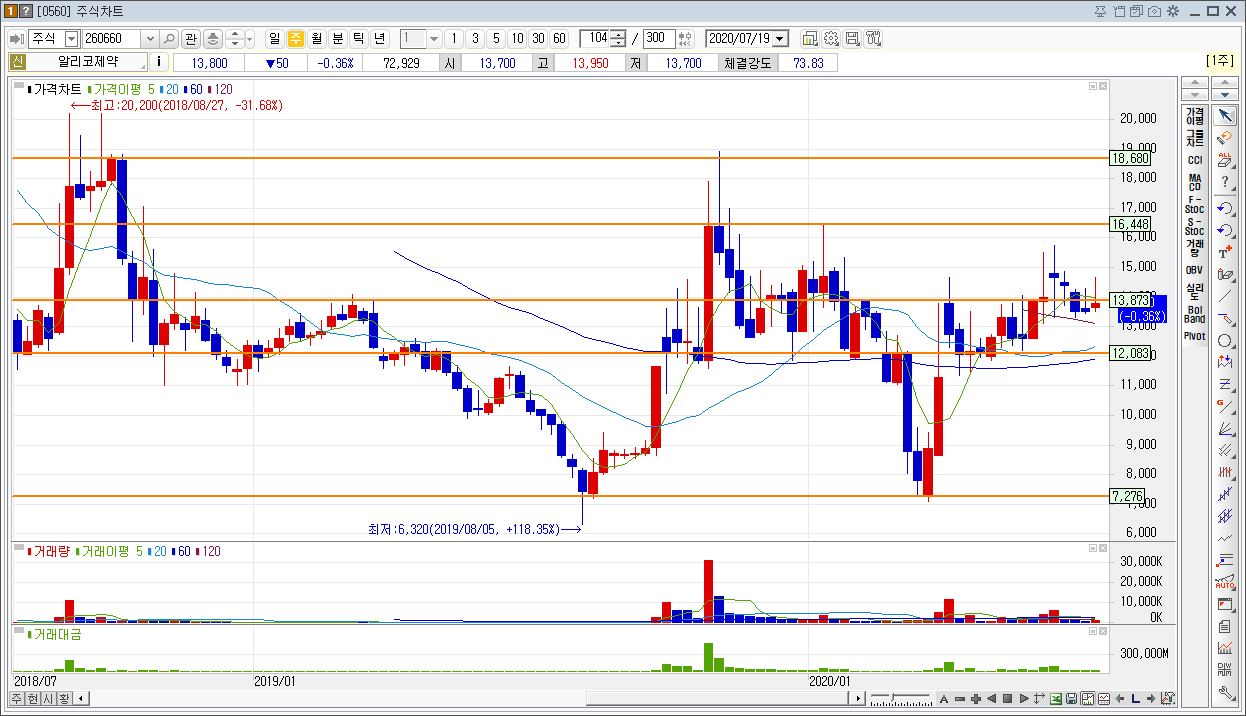Select the text insert tool (T+)
This screenshot has width=1246, height=716.
pos(1225,251)
